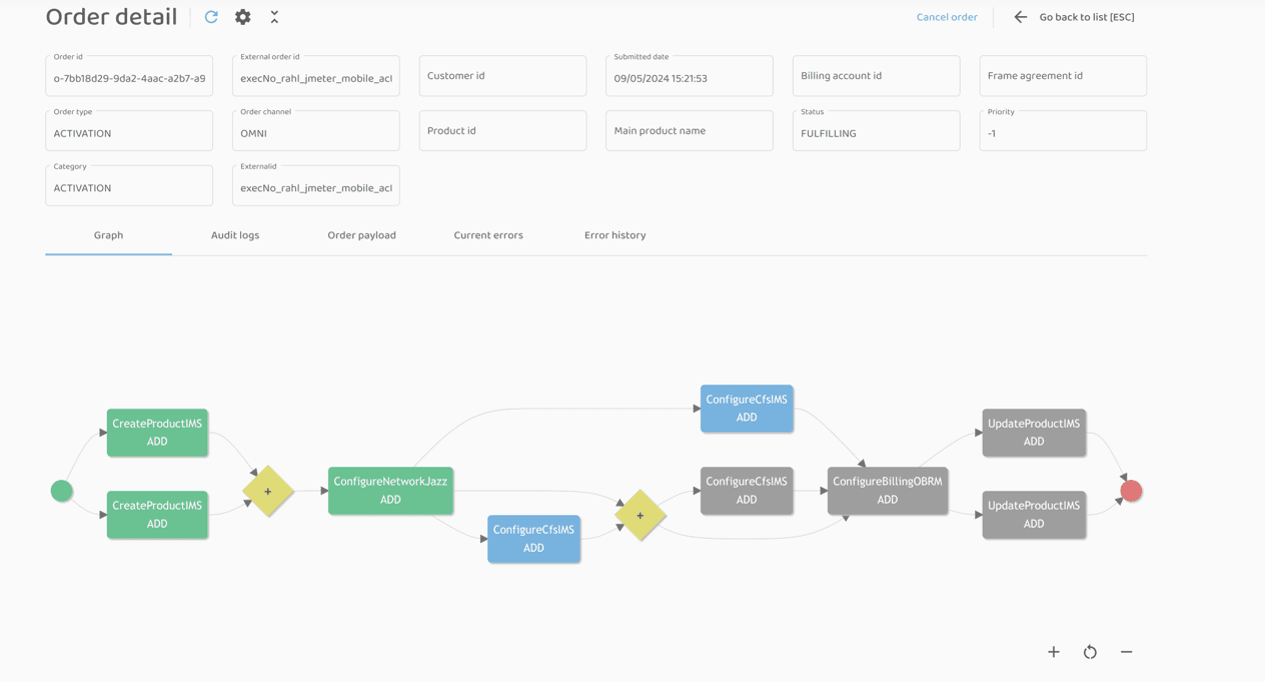Select the ConfigureNetworkJazz ADD node
Viewport: 1265px width, 684px height.
[x=390, y=490]
